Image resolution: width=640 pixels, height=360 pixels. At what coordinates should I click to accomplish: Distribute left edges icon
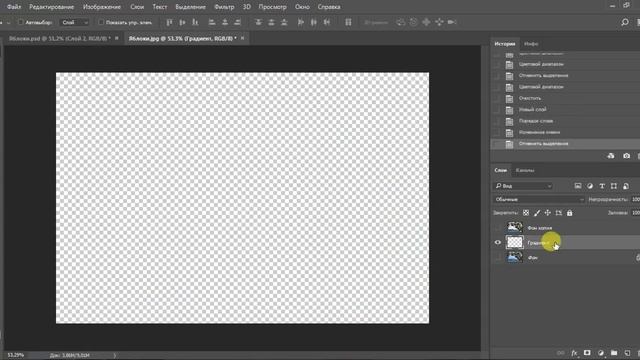tap(301, 22)
